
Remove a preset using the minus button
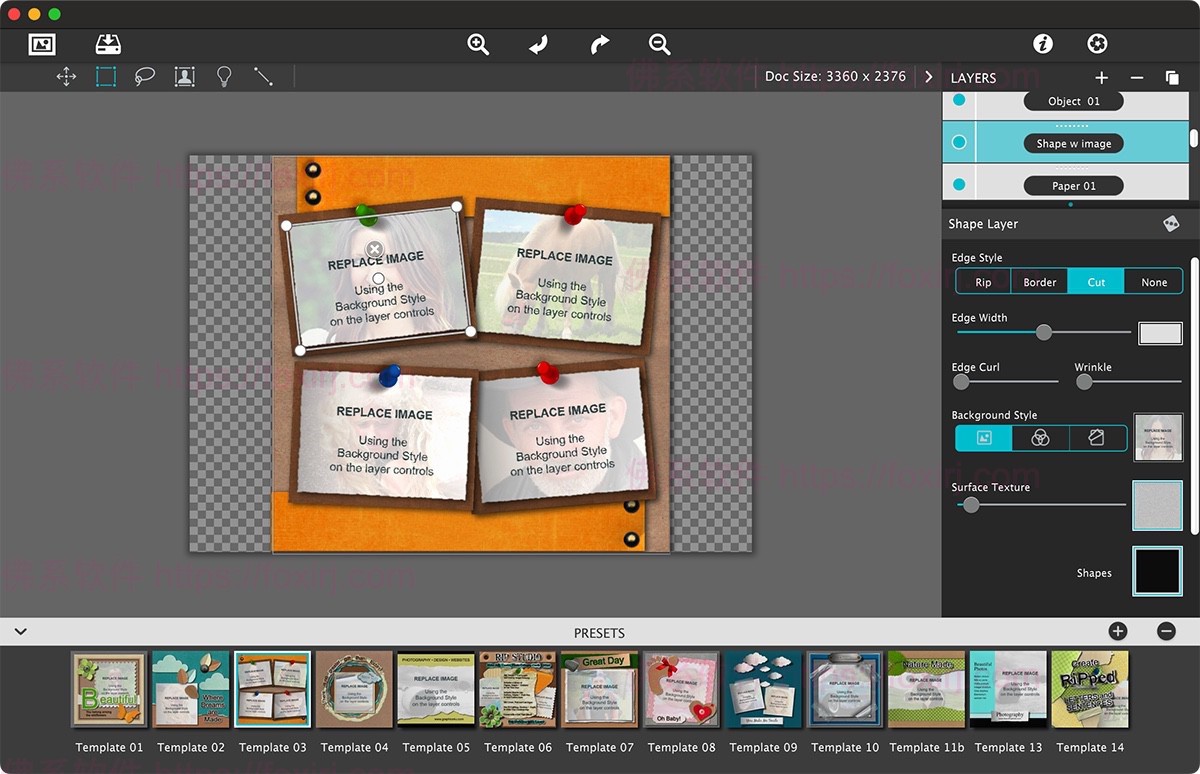tap(1166, 631)
